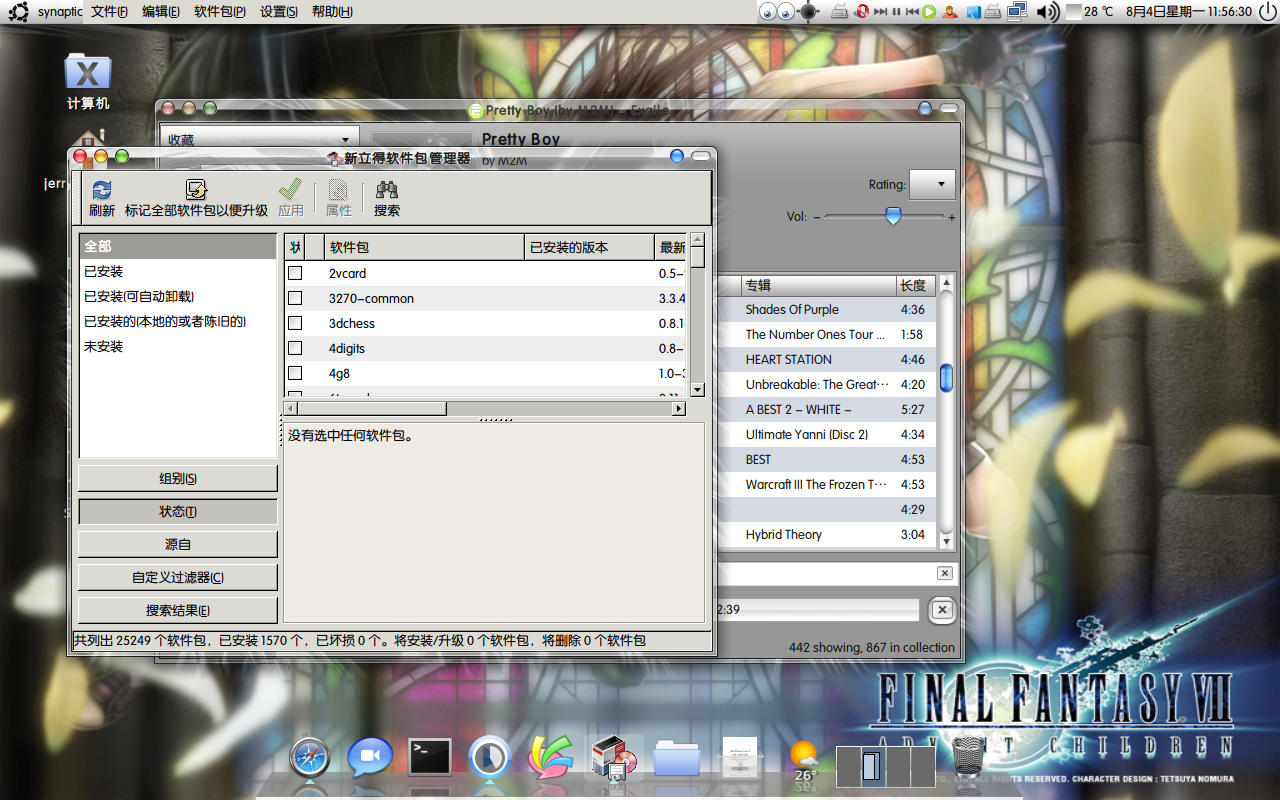Image resolution: width=1280 pixels, height=800 pixels.
Task: Open the 文件(F) menu
Action: [x=109, y=12]
